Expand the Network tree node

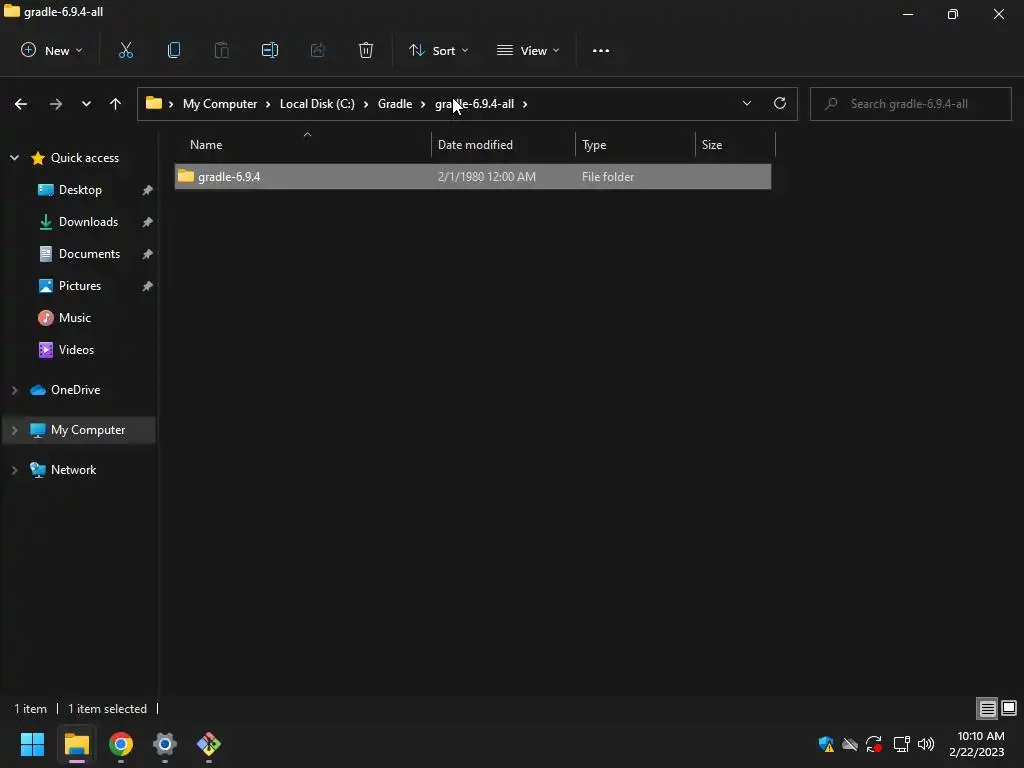click(x=14, y=470)
